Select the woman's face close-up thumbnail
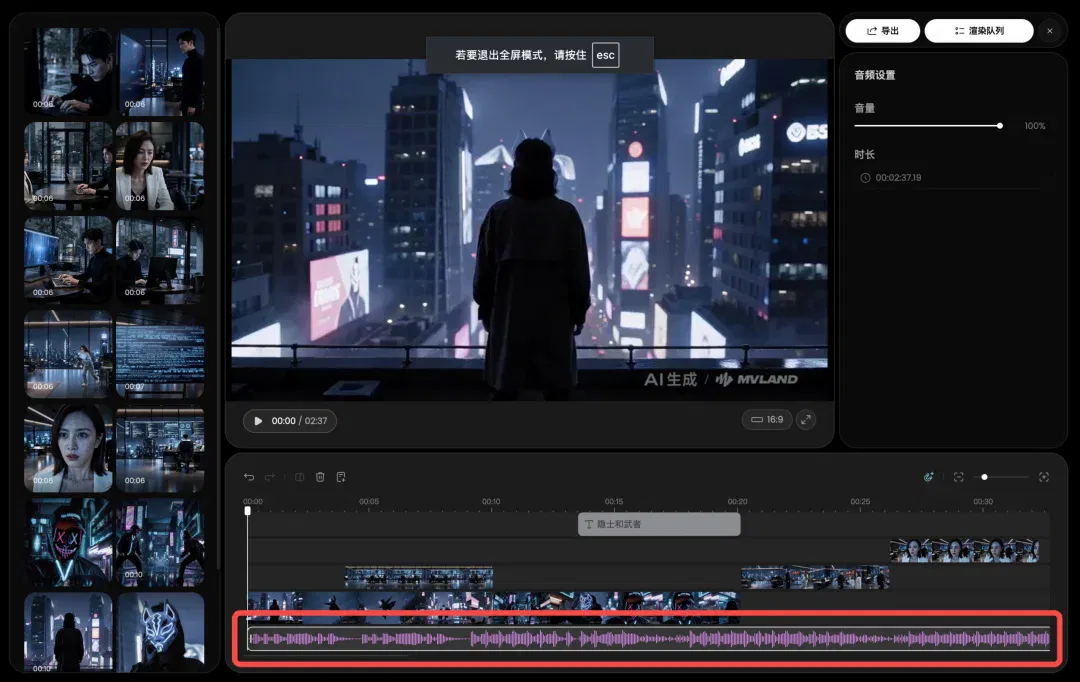 (68, 448)
